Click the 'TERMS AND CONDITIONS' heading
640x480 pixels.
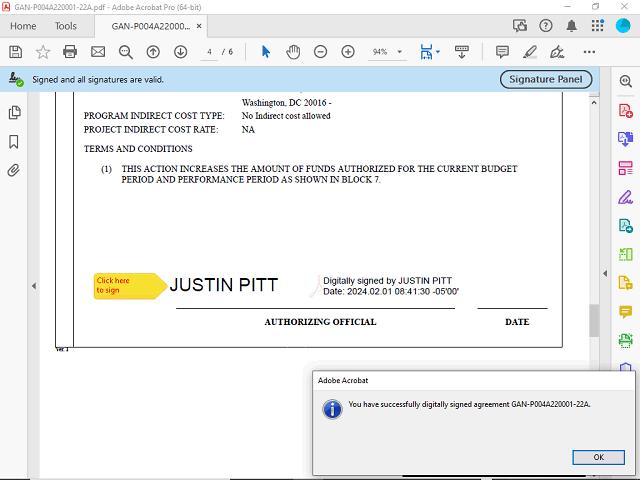138,149
